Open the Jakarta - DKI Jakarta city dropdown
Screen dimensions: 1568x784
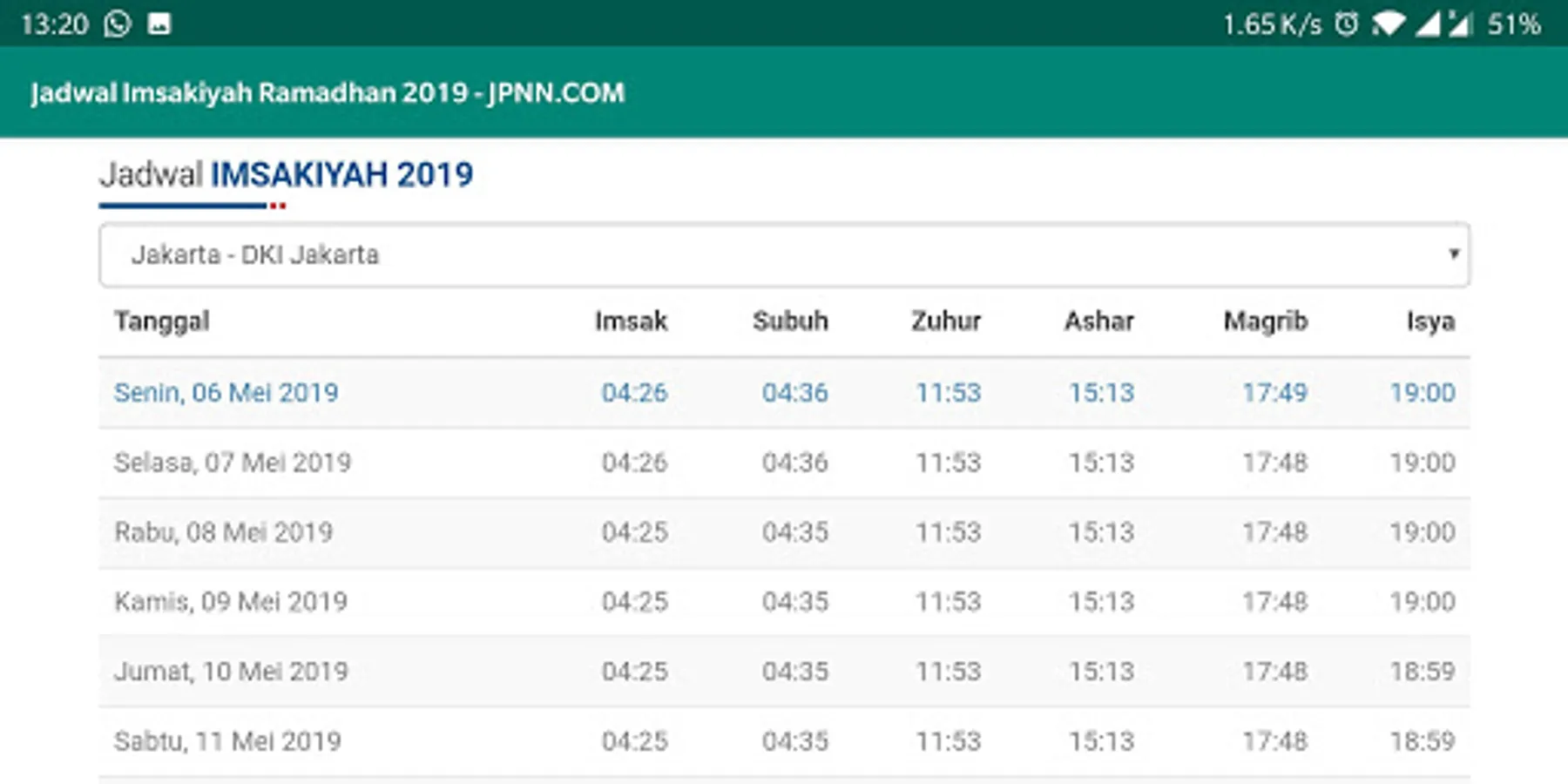pos(784,254)
